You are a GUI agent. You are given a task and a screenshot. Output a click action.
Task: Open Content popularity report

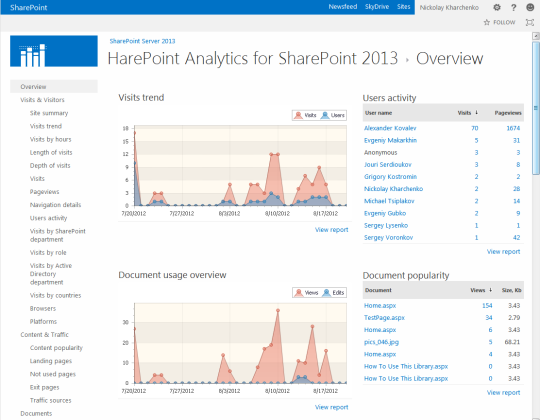56,348
